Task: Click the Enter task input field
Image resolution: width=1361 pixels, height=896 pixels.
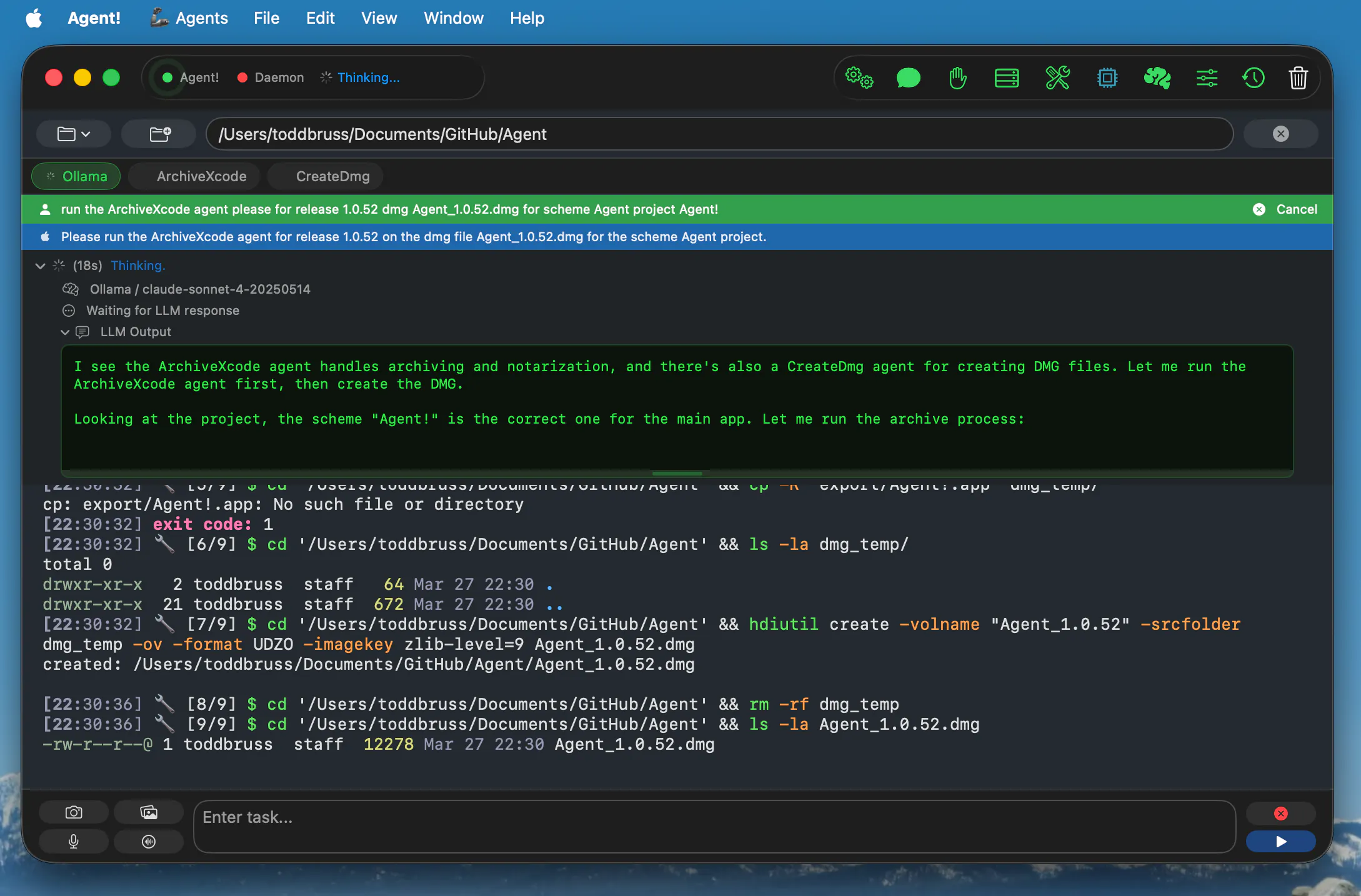Action: coord(715,827)
